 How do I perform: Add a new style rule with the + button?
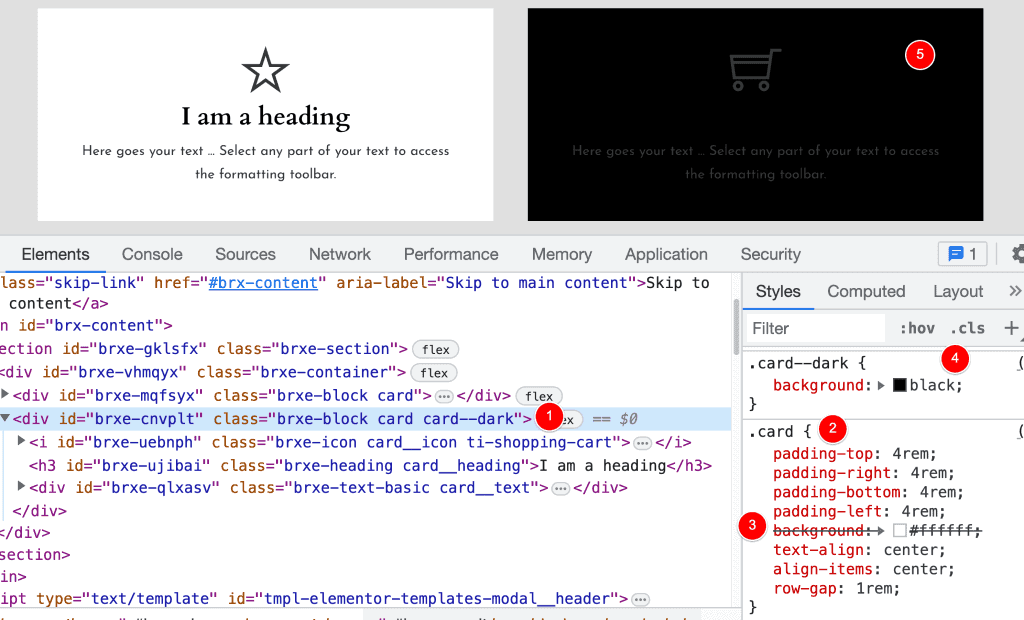tap(1009, 327)
